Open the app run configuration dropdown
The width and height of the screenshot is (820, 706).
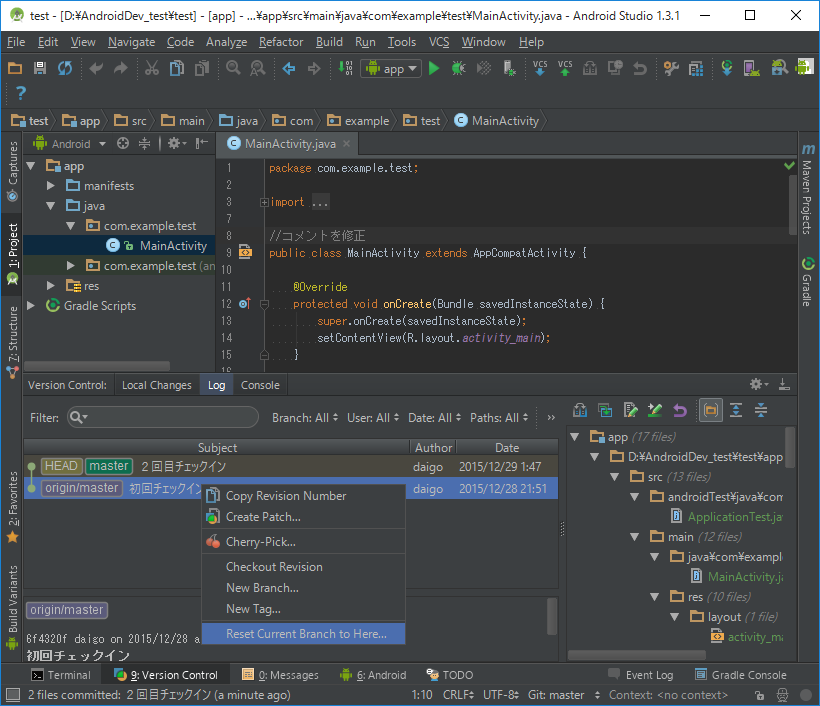[391, 69]
